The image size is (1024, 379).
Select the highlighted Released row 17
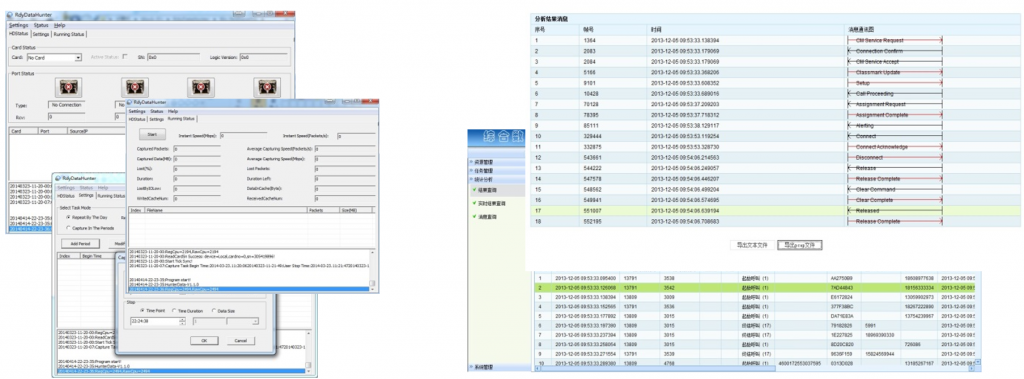coord(776,211)
